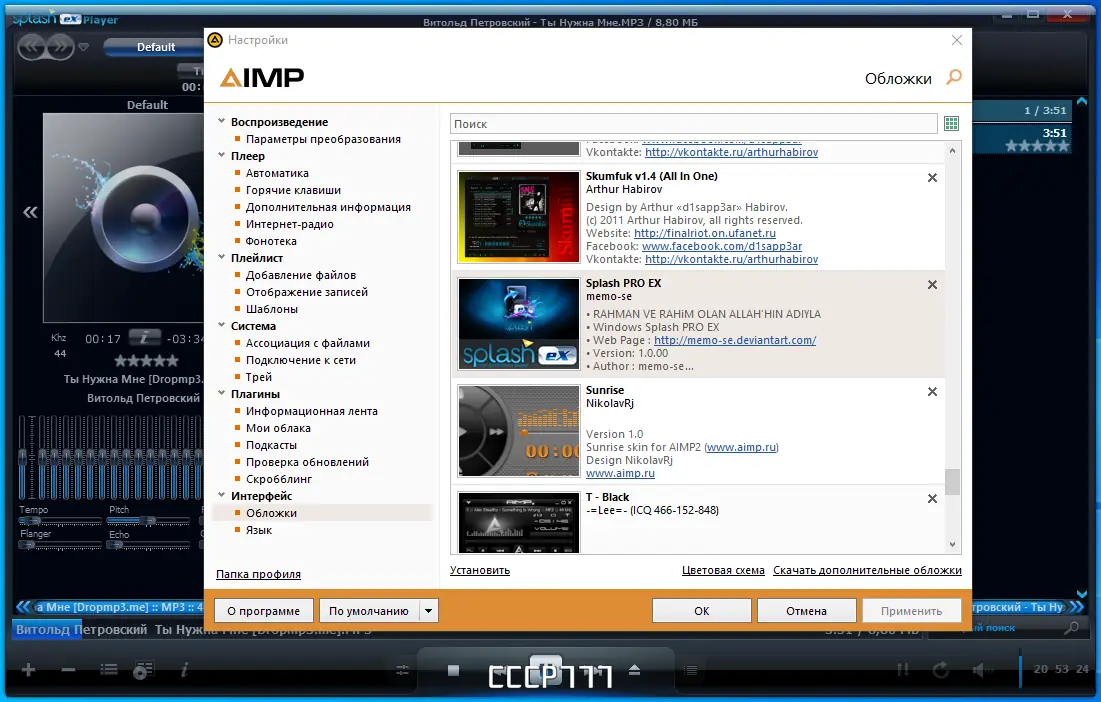Toggle repeat mode circular arrow
Viewport: 1101px width, 702px height.
pyautogui.click(x=941, y=670)
